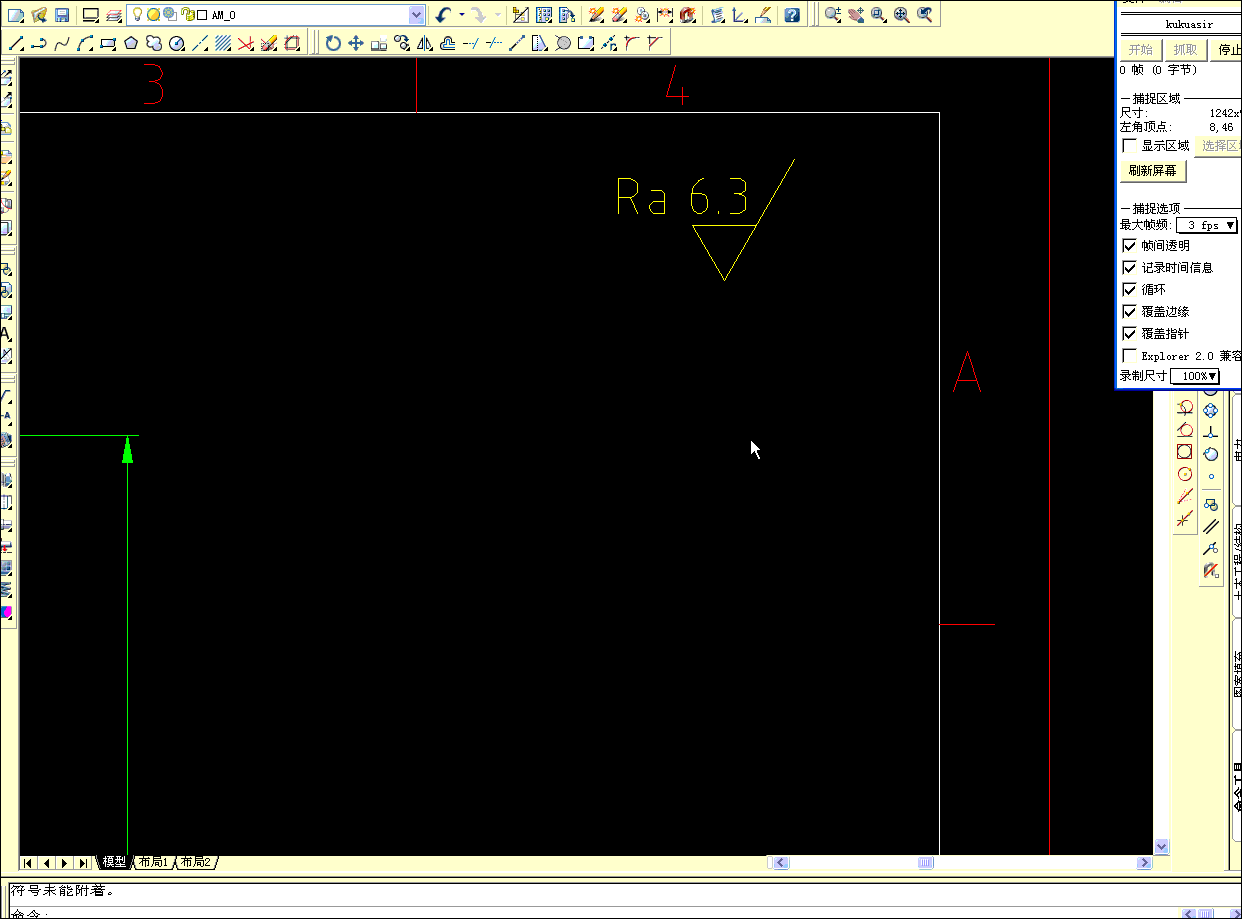
Task: Select the Rotate tool
Action: [333, 43]
